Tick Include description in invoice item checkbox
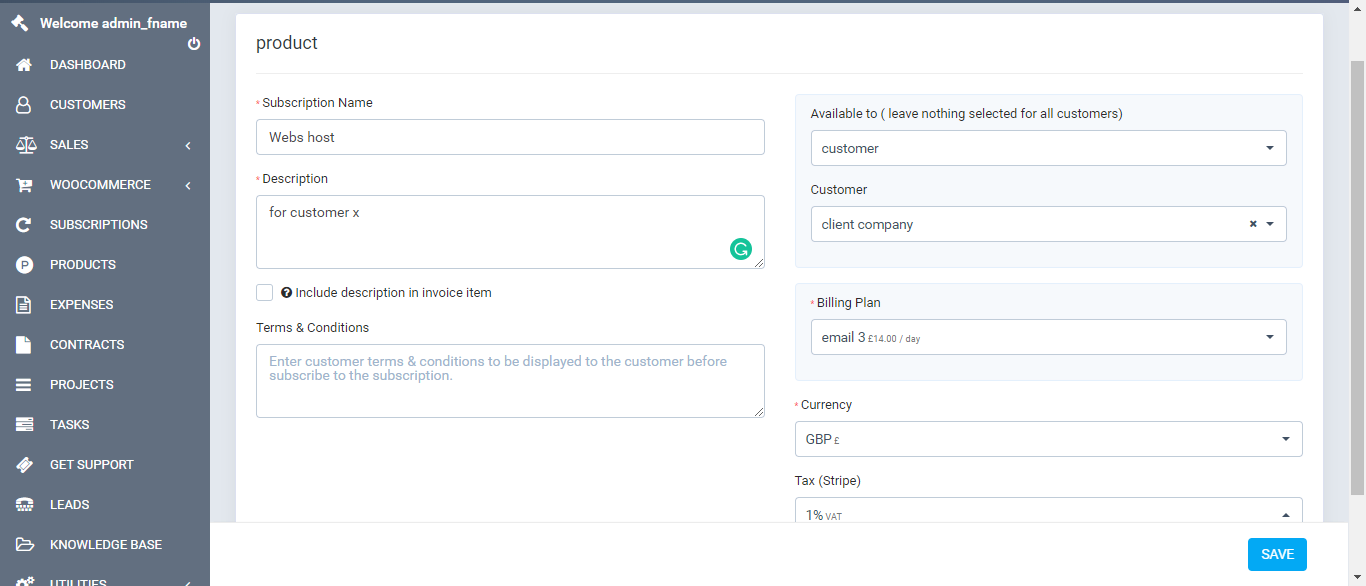 tap(264, 292)
